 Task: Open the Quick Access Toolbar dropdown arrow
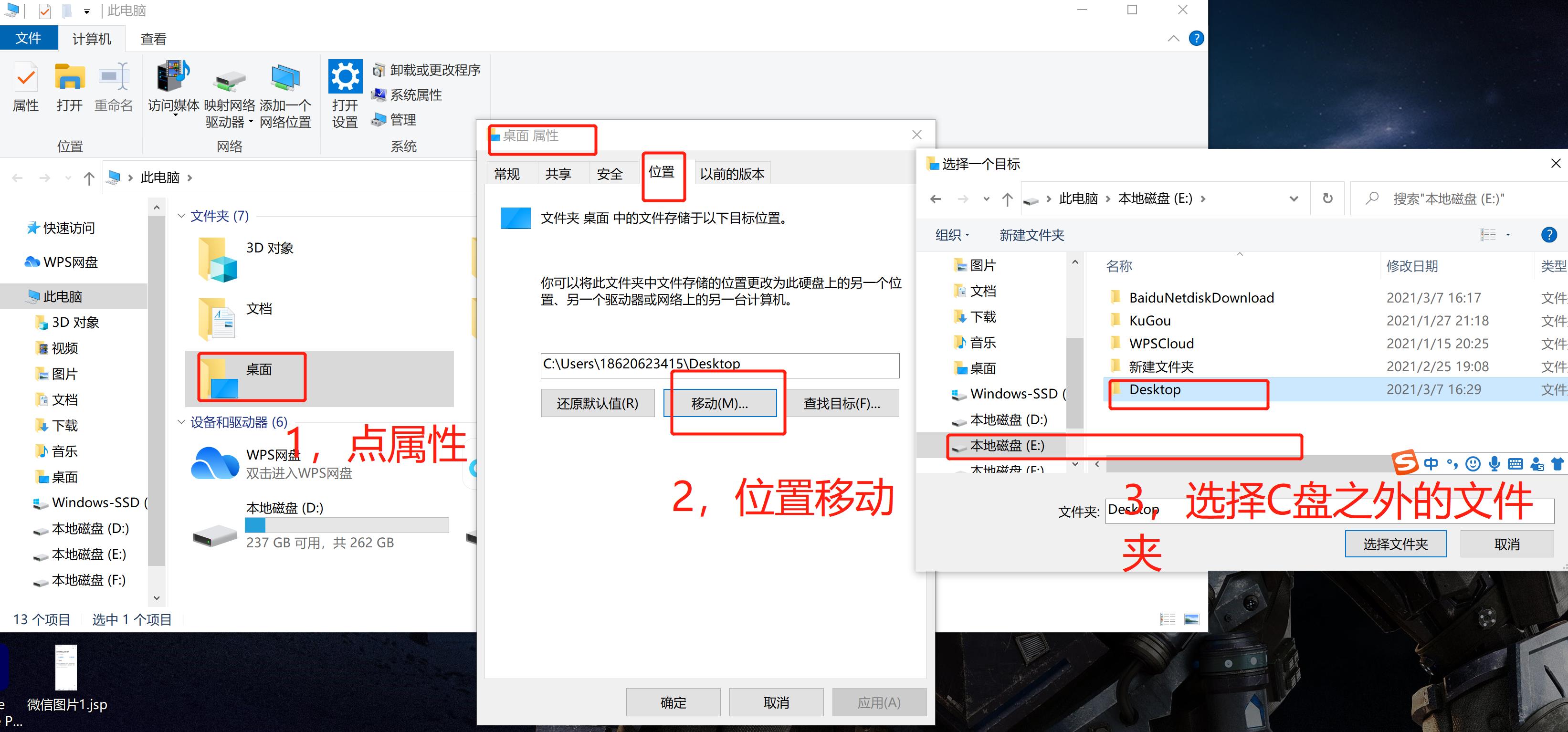(x=87, y=10)
